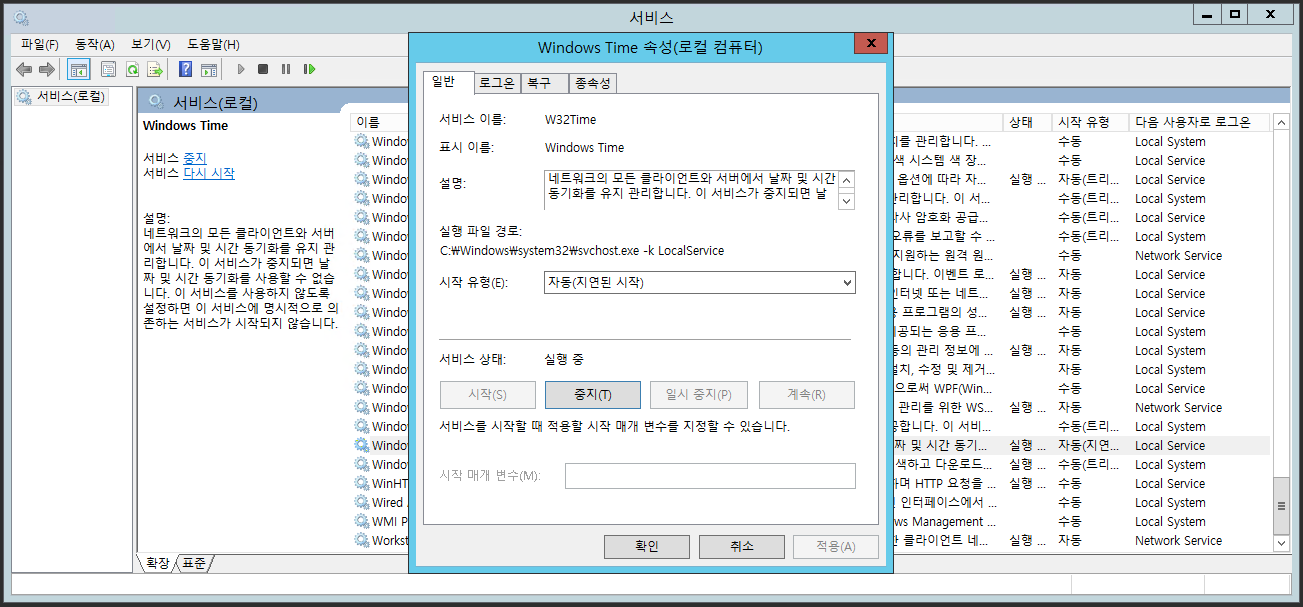
Task: Click the 확인 OK button
Action: [647, 547]
